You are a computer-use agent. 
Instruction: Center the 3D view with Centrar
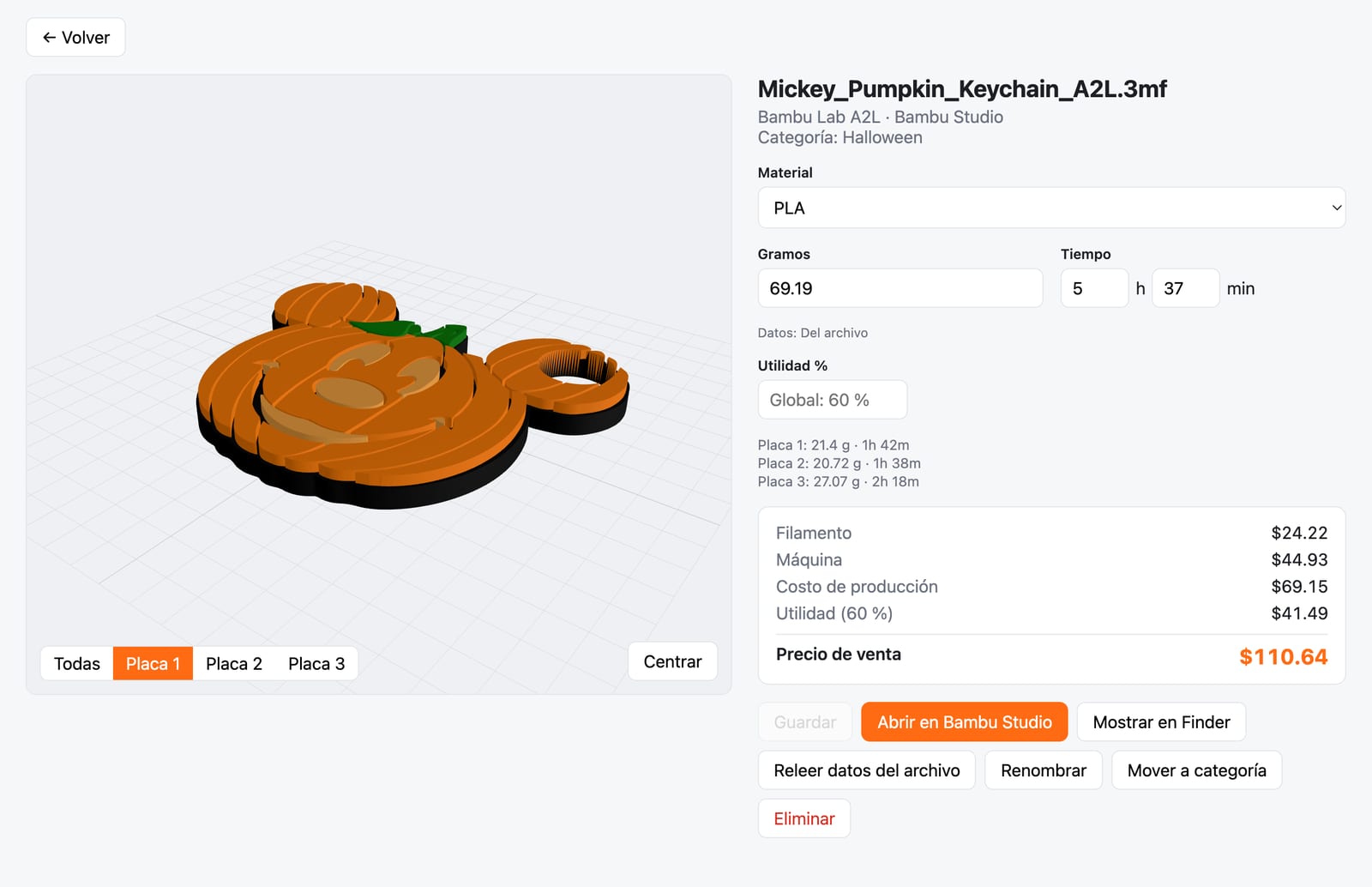[672, 661]
